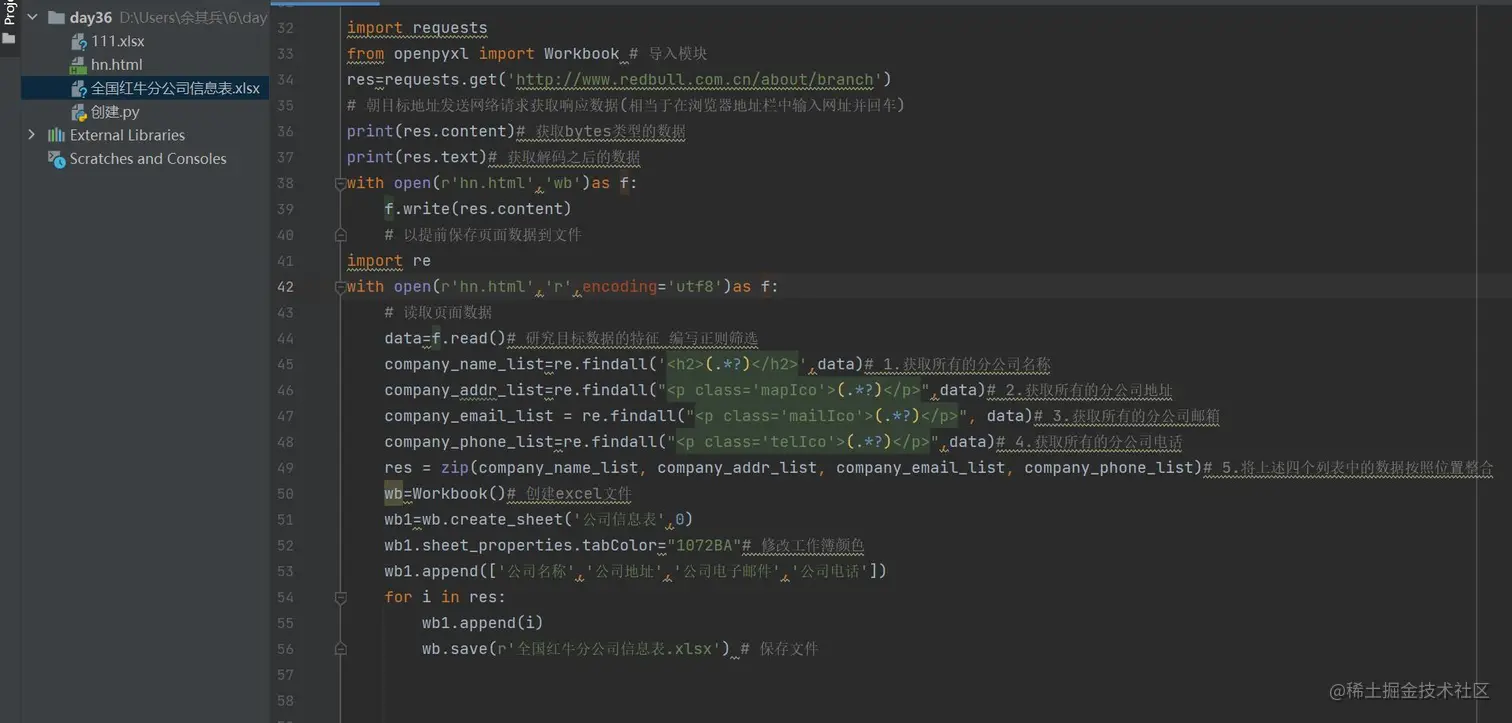Select the day36 folder icon
1512x723 pixels.
(x=56, y=18)
